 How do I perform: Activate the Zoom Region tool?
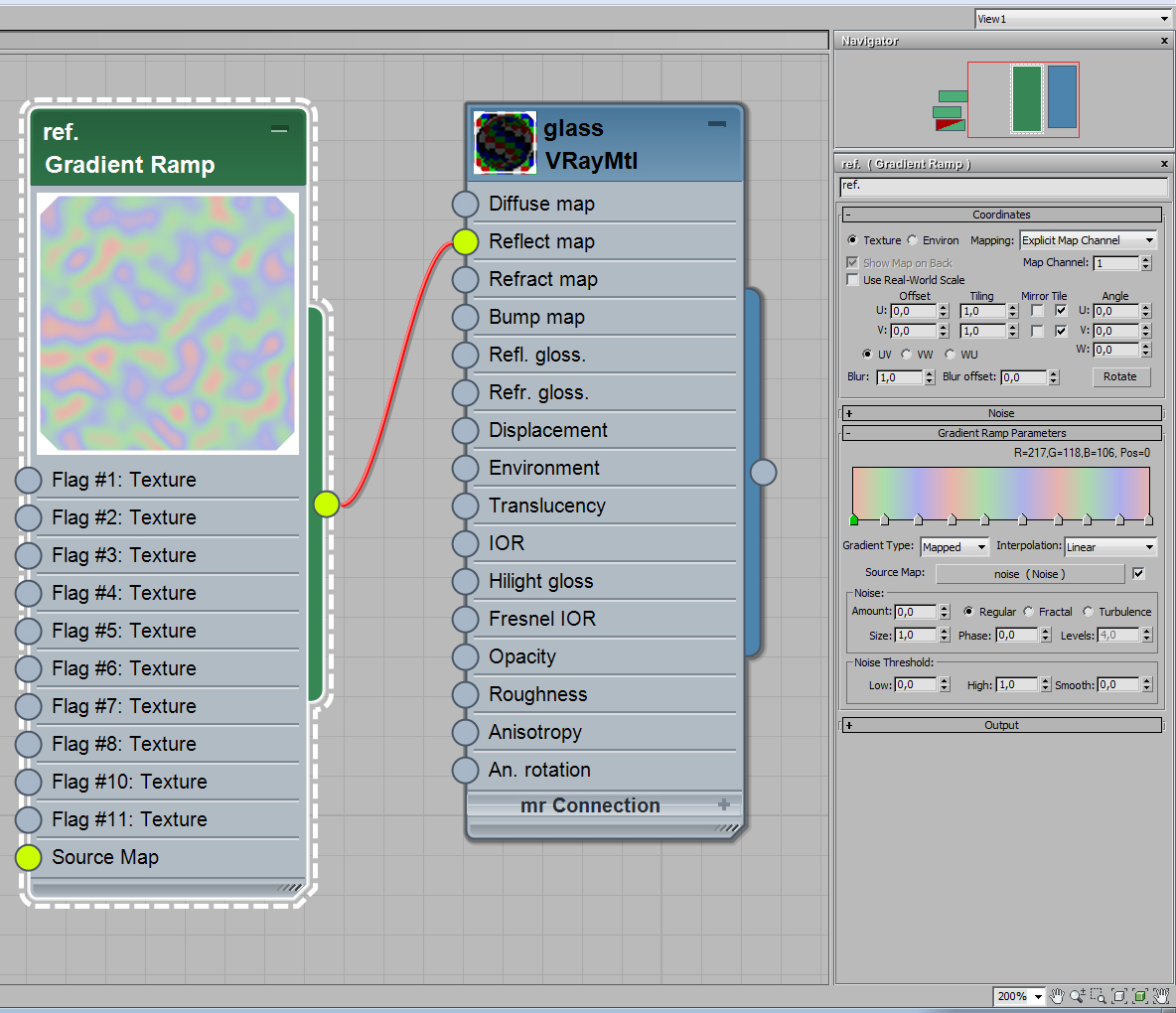1098,996
